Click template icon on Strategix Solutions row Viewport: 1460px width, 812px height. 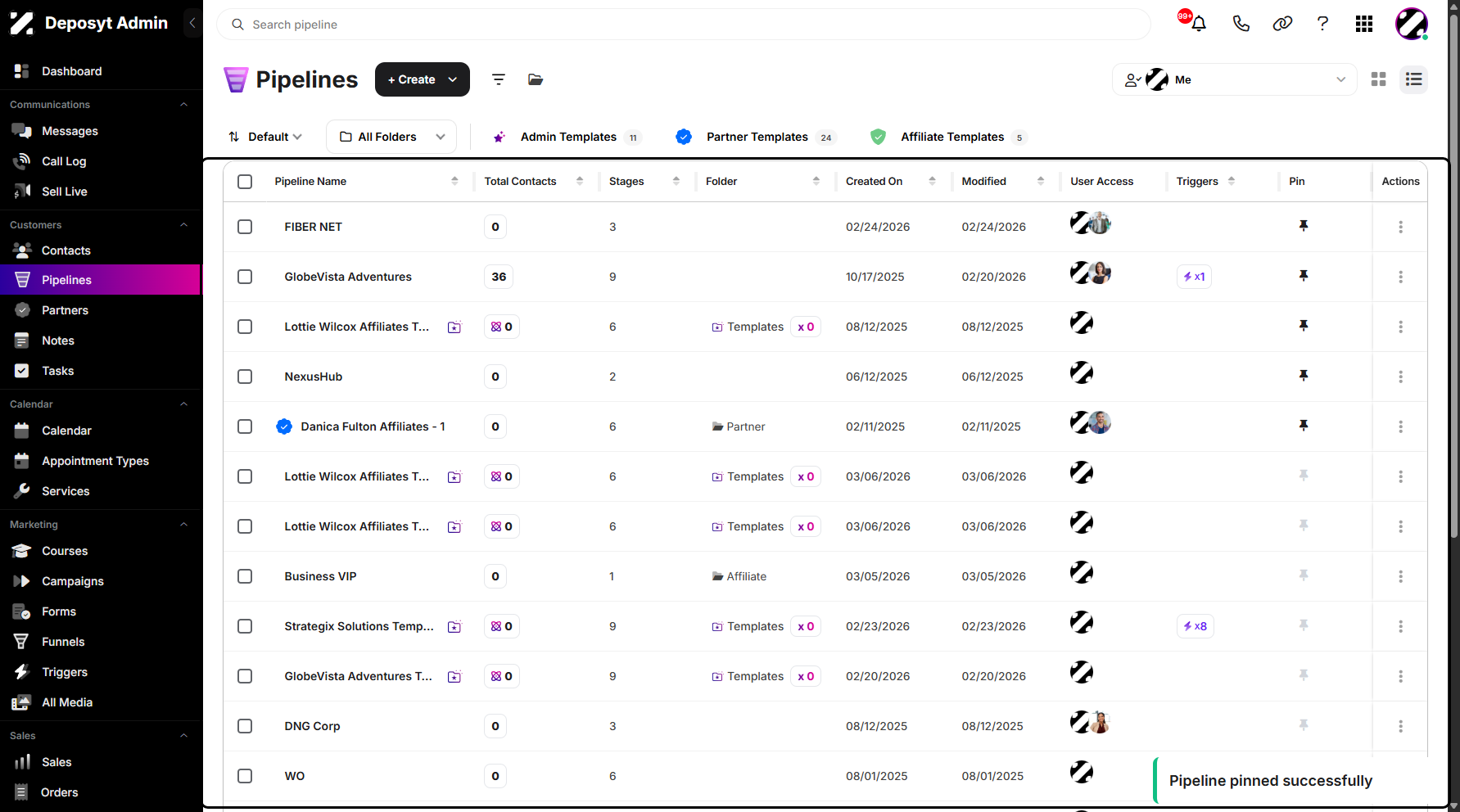(454, 627)
